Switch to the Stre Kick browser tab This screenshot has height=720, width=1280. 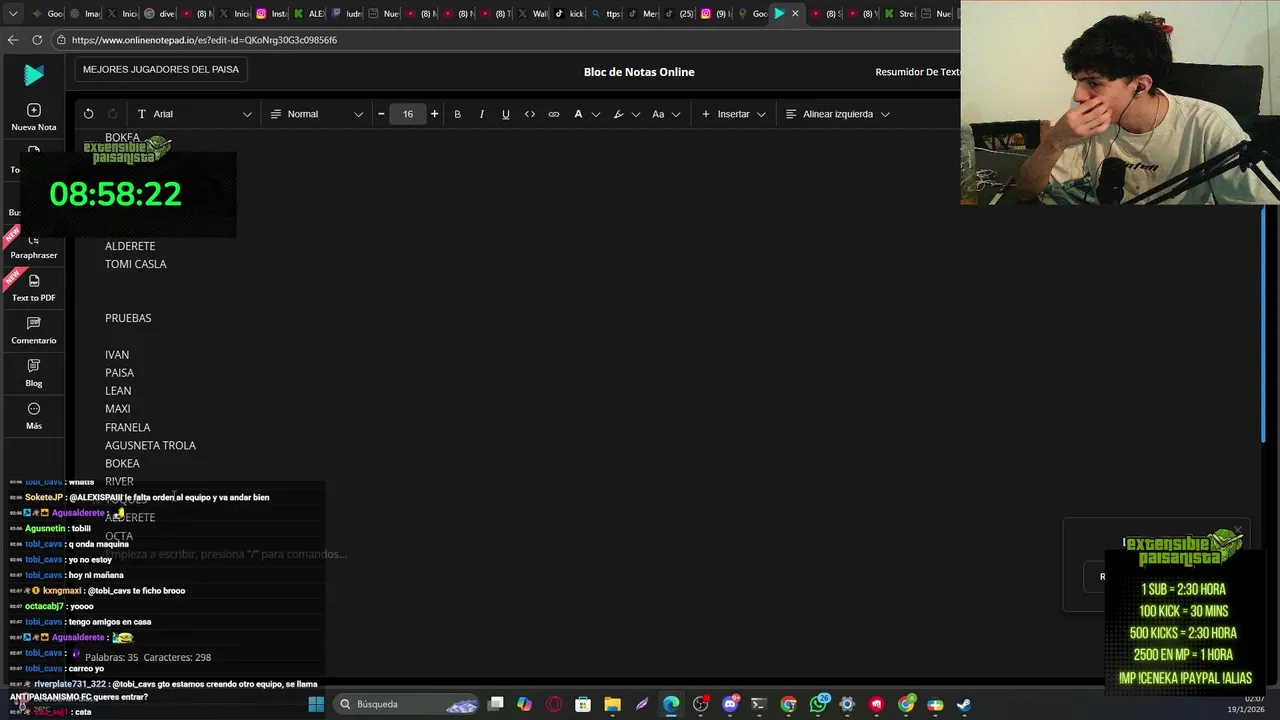click(901, 14)
